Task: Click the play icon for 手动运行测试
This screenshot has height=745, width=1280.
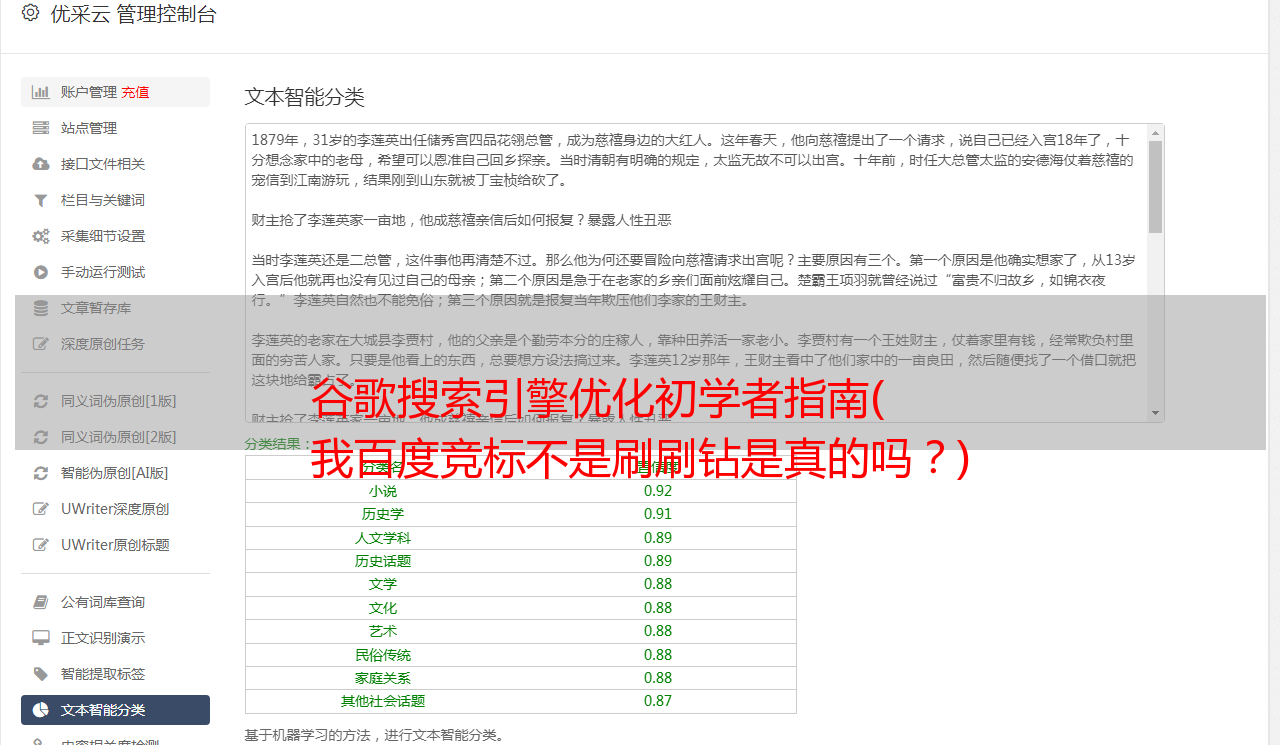Action: [x=41, y=272]
